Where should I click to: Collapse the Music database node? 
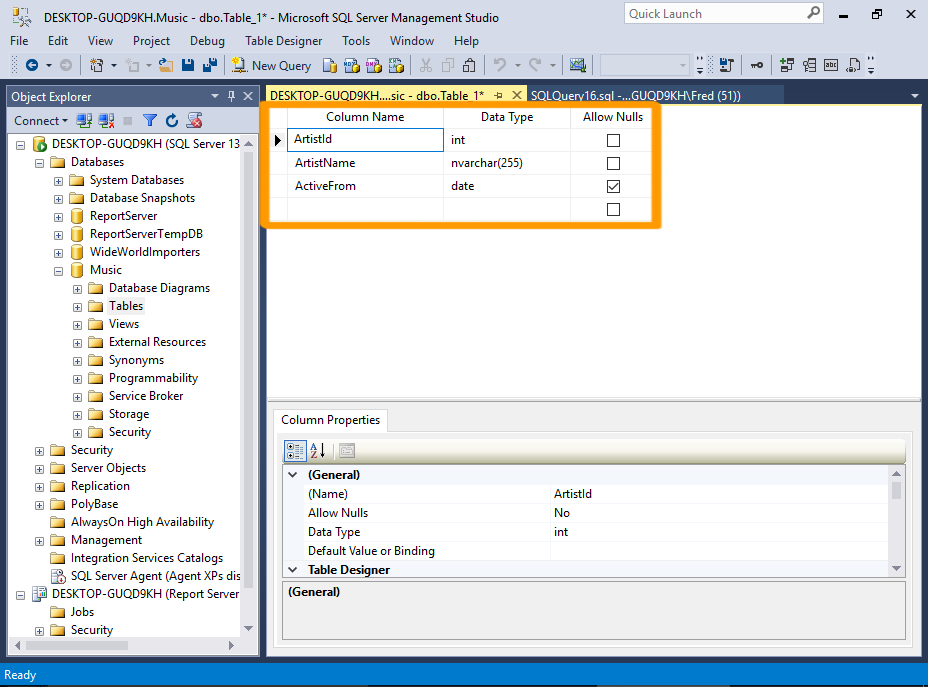pyautogui.click(x=58, y=270)
